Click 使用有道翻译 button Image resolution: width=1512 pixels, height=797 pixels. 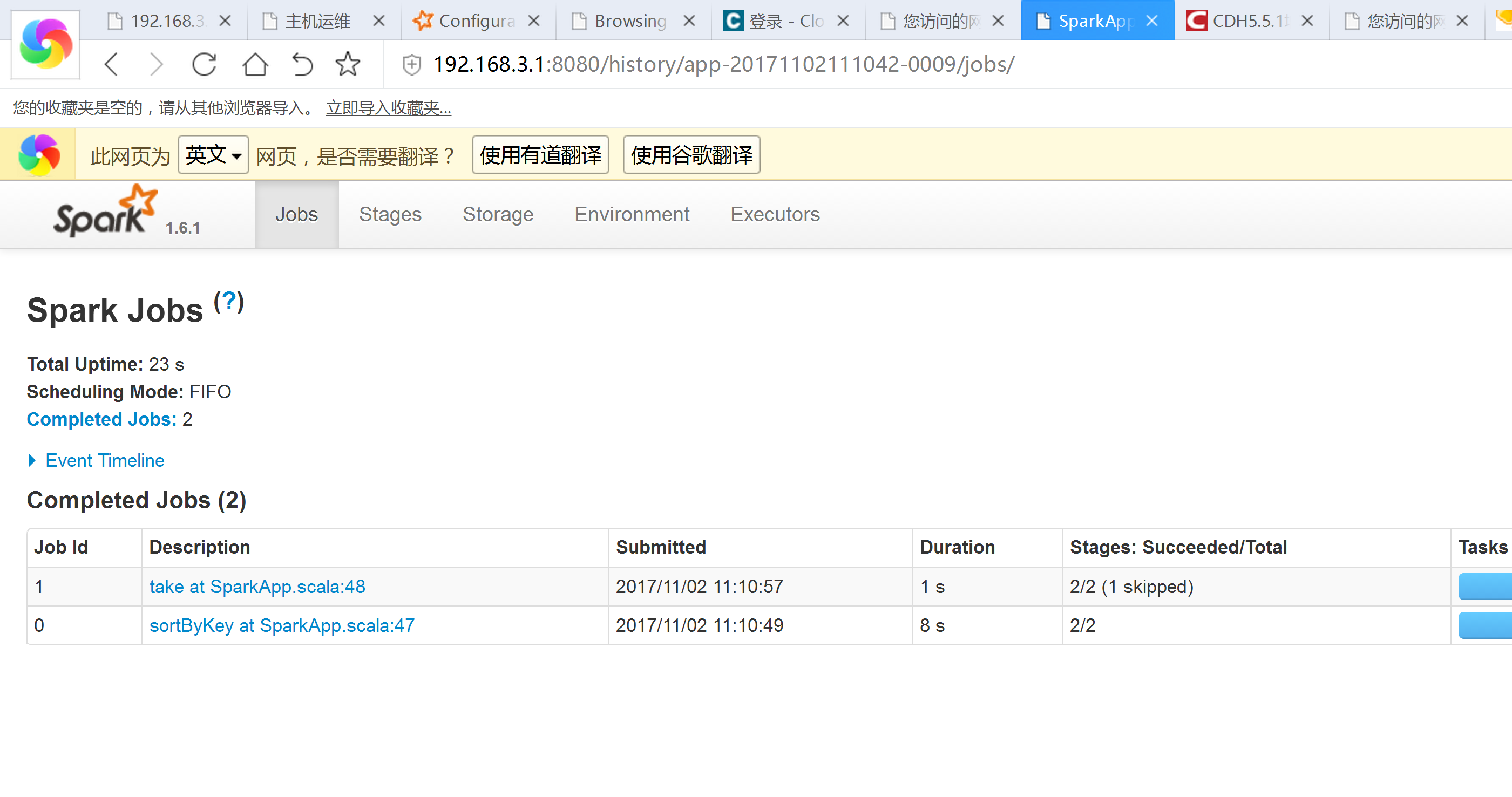click(x=540, y=155)
